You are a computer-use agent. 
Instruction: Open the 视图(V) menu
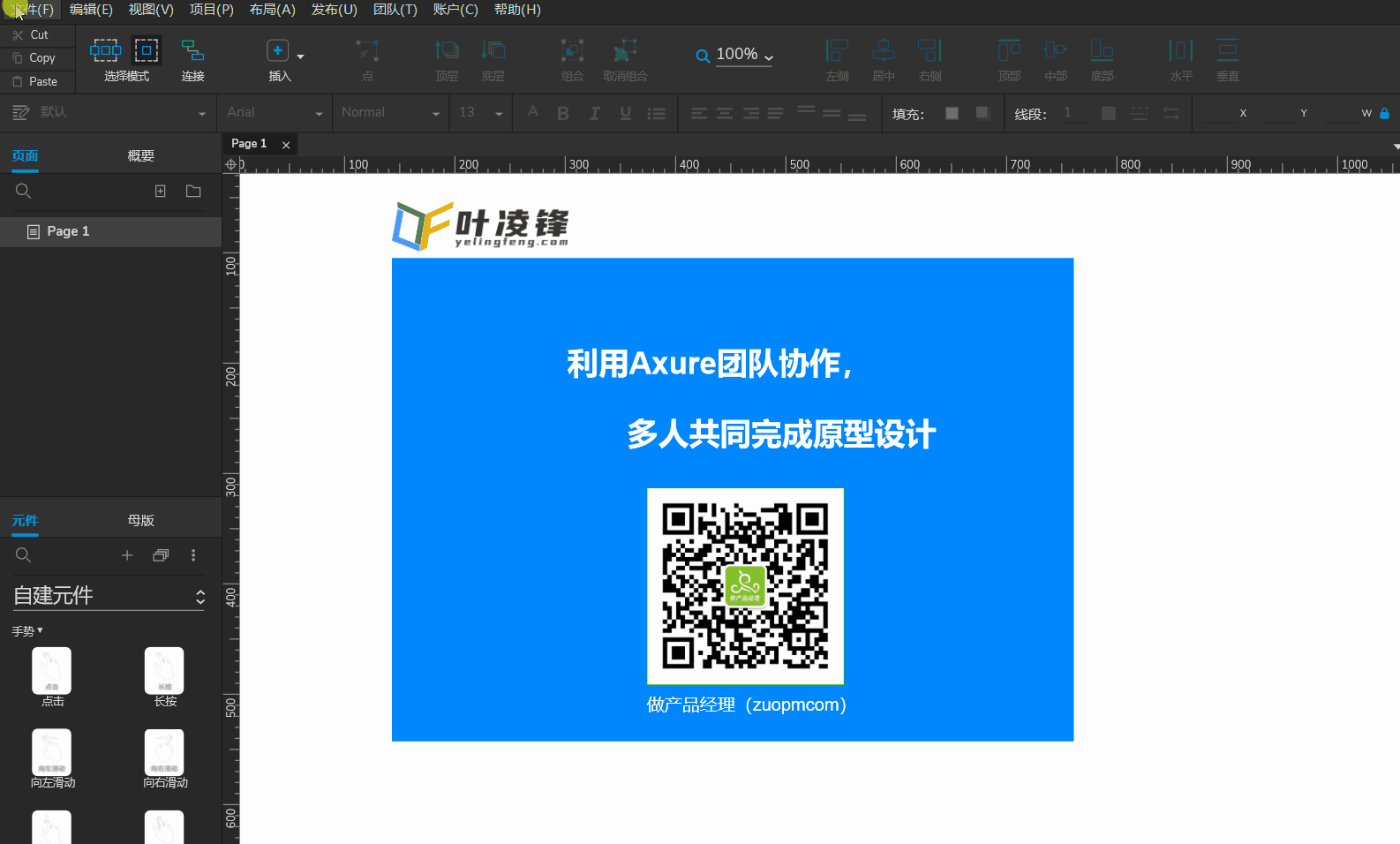[x=151, y=10]
